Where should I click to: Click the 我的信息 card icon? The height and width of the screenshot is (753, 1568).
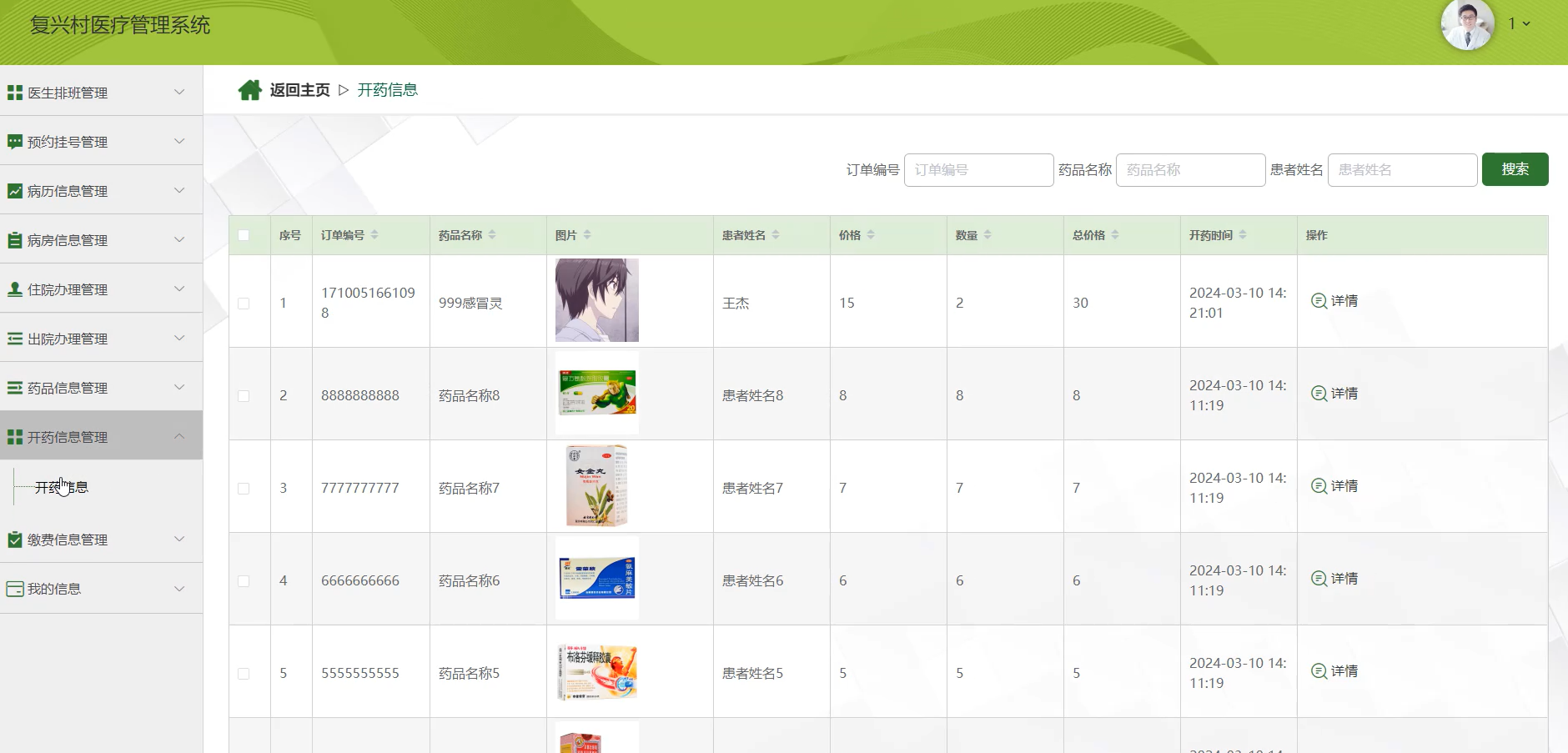coord(14,589)
